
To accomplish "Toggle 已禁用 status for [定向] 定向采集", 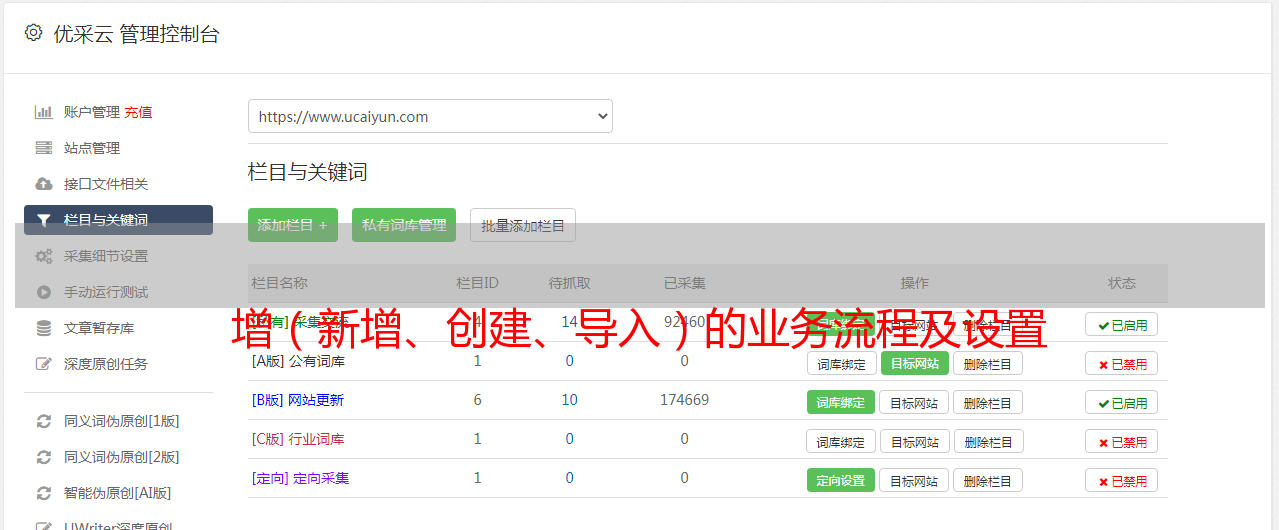I will (1121, 480).
